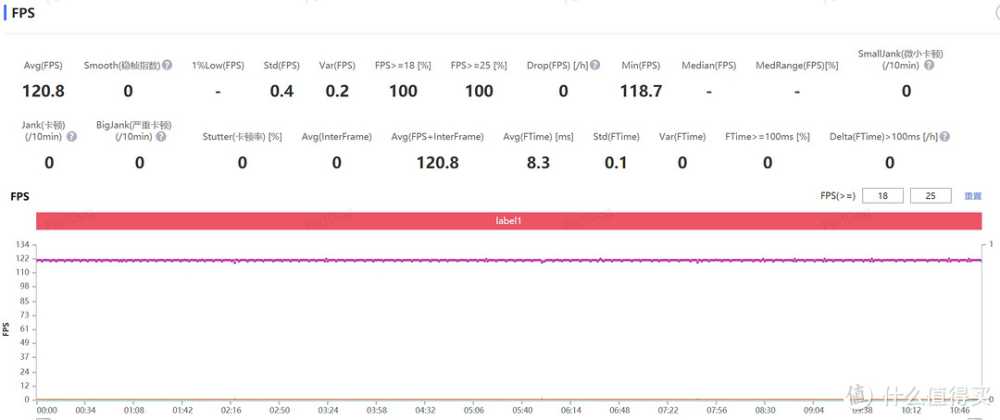Click the 00:00 start mark on the timeline
This screenshot has height=420, width=1000.
point(47,409)
